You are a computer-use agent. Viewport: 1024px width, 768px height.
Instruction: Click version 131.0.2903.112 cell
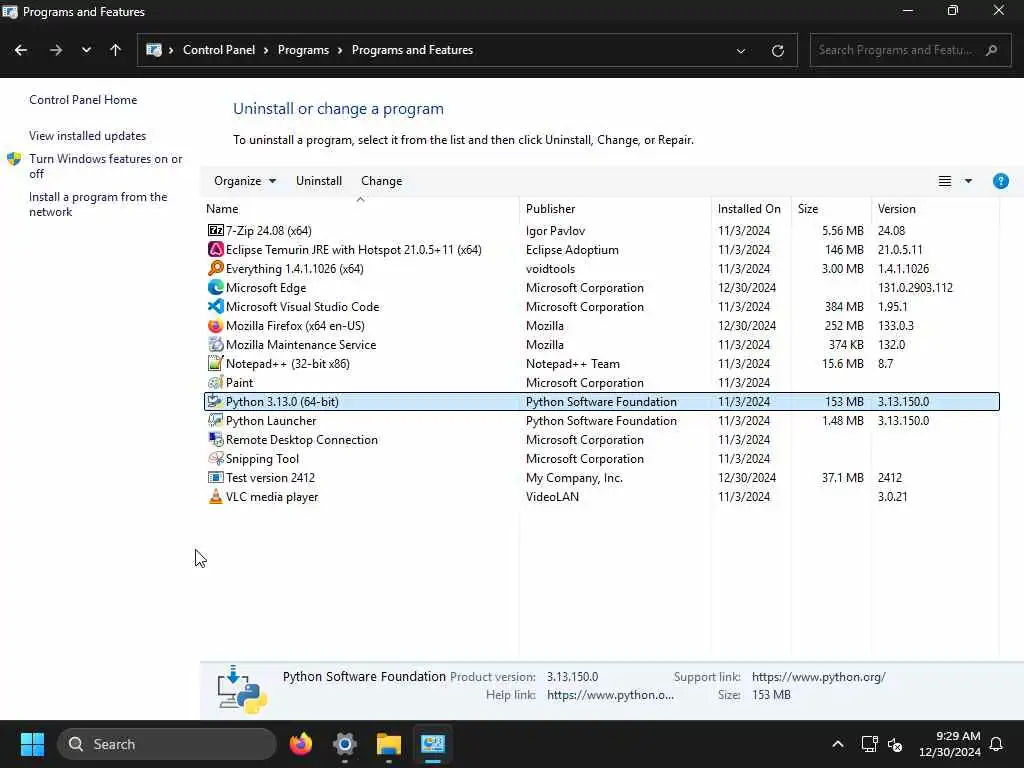pos(915,287)
